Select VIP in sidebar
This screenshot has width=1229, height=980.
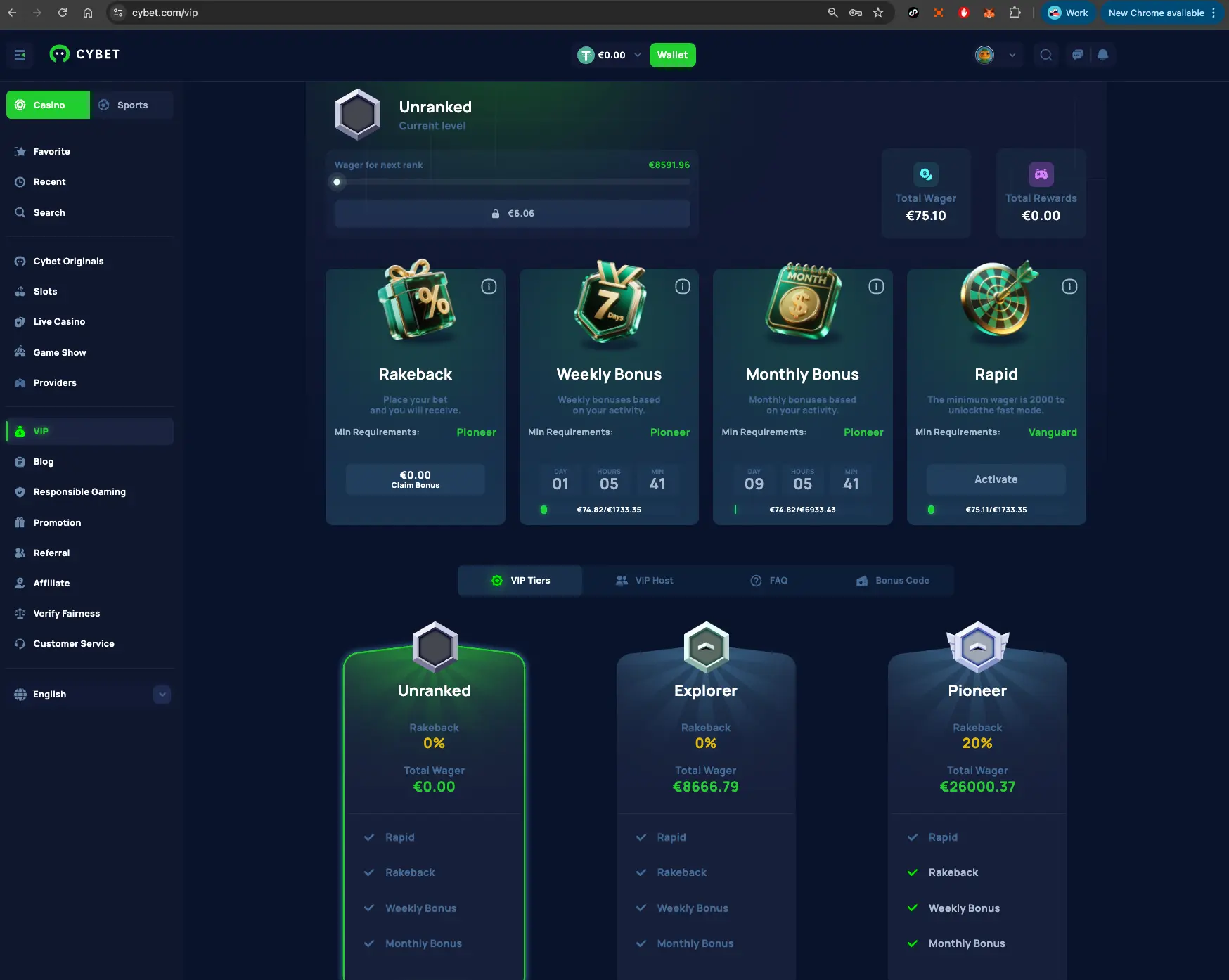click(x=90, y=431)
